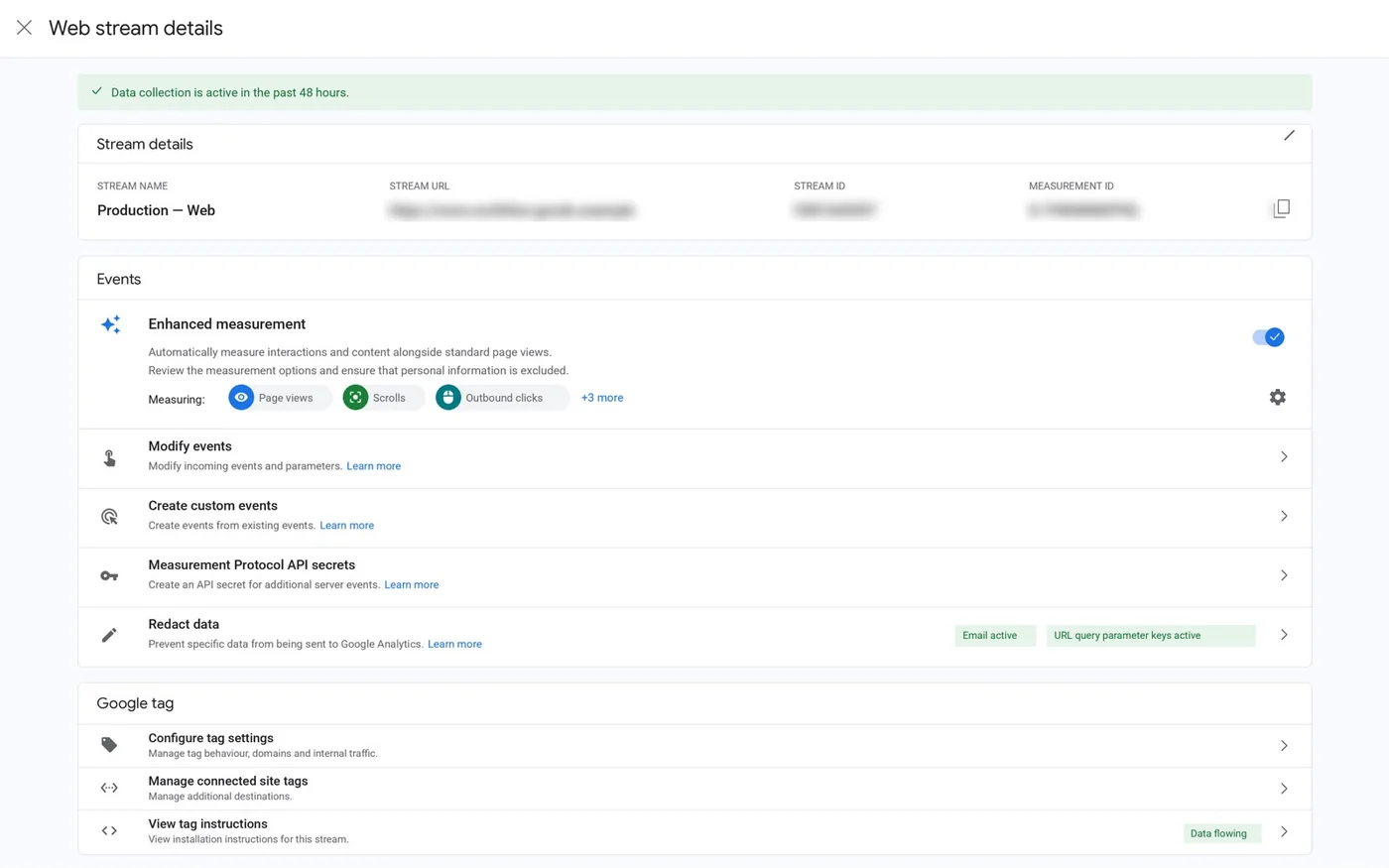The image size is (1389, 868).
Task: Click the Modify events touch icon
Action: 109,457
